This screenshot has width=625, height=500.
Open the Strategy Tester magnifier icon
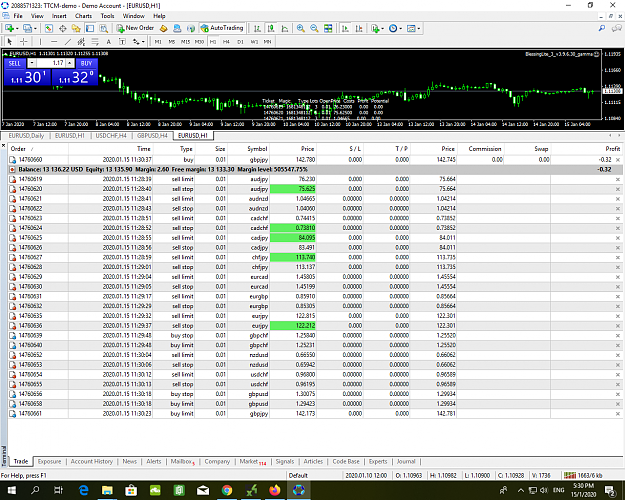click(x=104, y=28)
